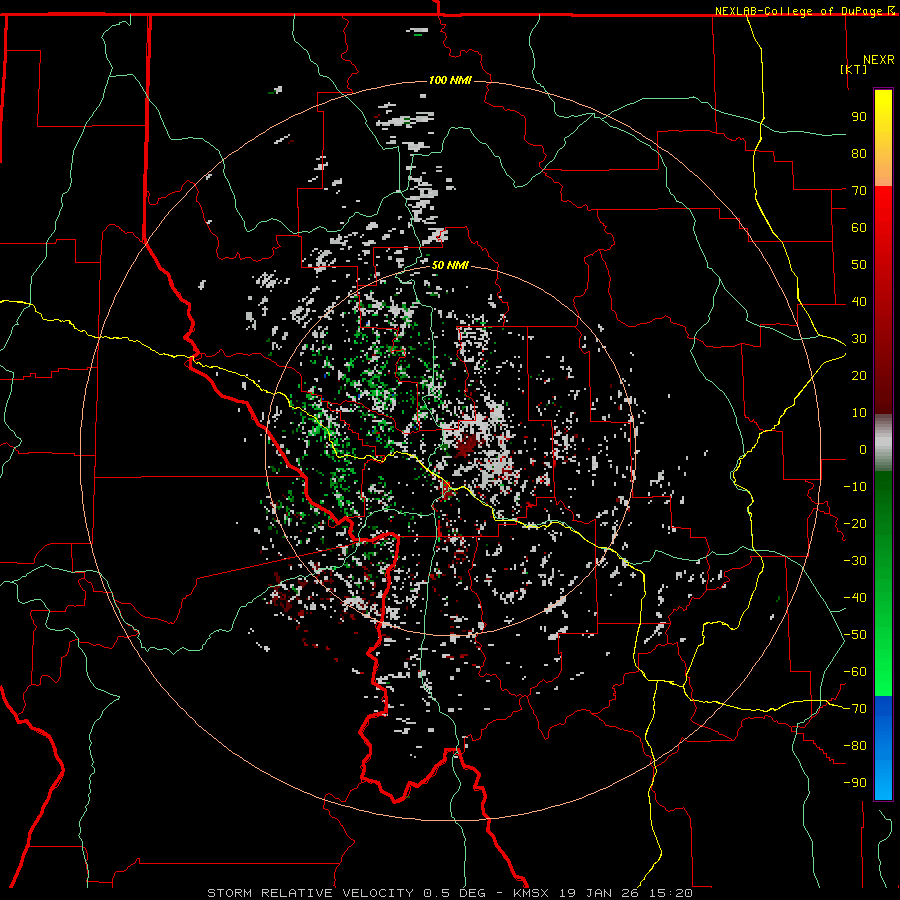Click the -70 value on velocity scale
Image resolution: width=900 pixels, height=900 pixels.
coord(855,709)
